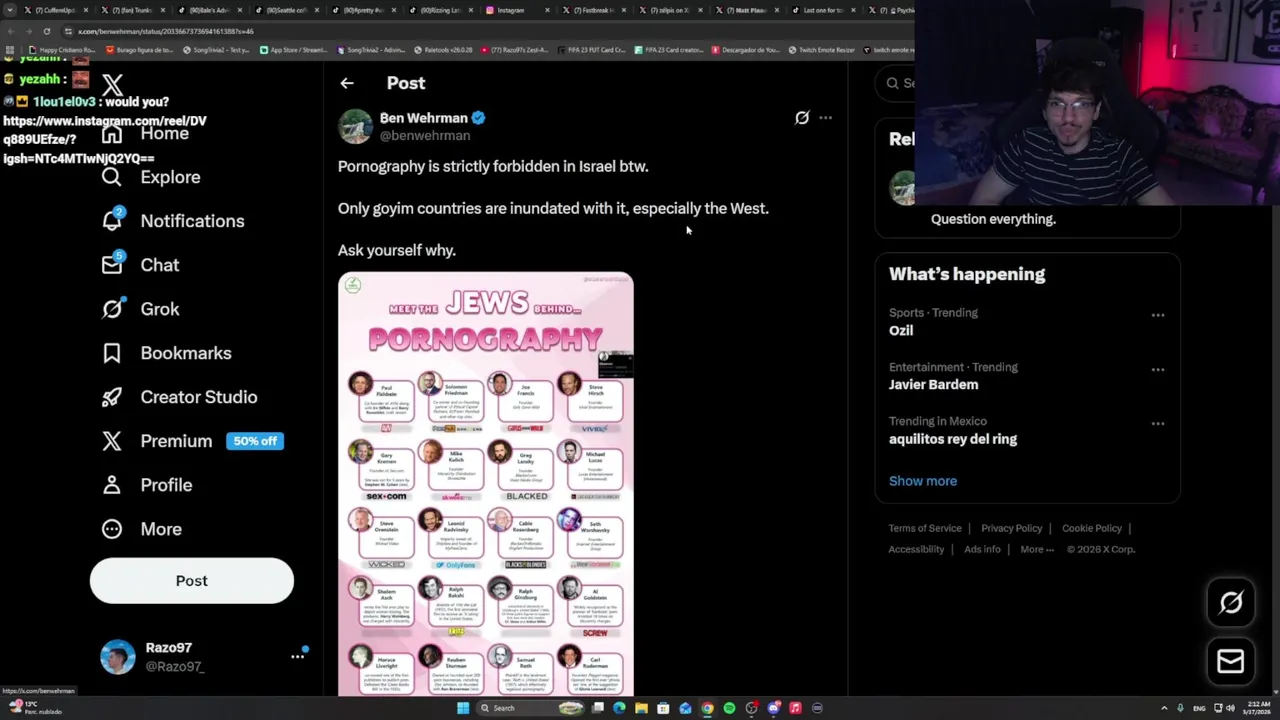Click the @benwehrman handle

[x=425, y=136]
